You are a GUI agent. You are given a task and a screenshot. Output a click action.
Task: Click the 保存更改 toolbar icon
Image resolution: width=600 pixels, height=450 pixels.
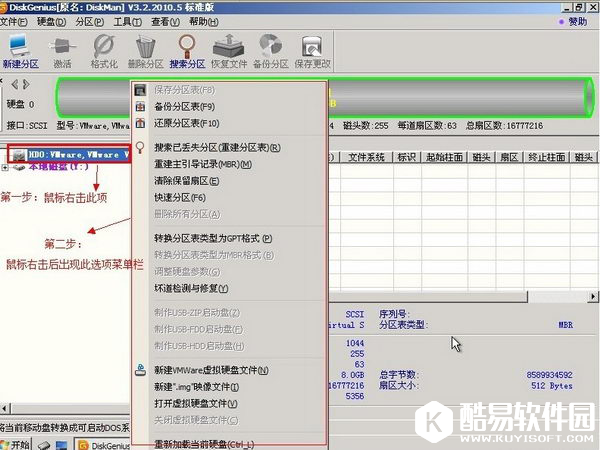(x=312, y=44)
